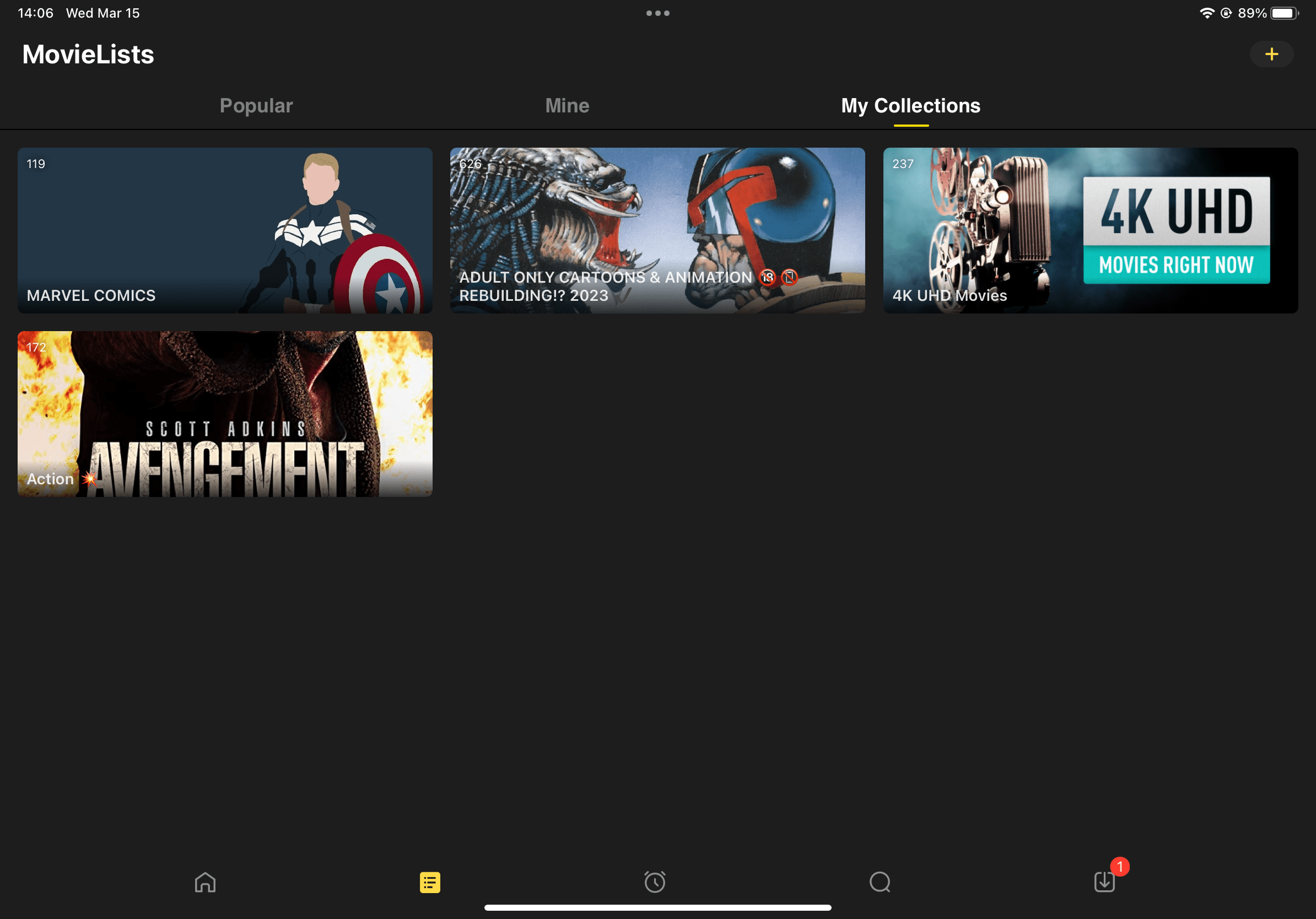Tap the plus icon to create a new list

1271,54
